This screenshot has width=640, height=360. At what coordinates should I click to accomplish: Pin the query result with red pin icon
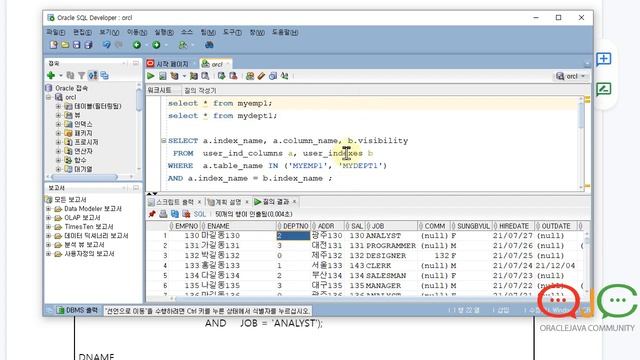(x=152, y=214)
